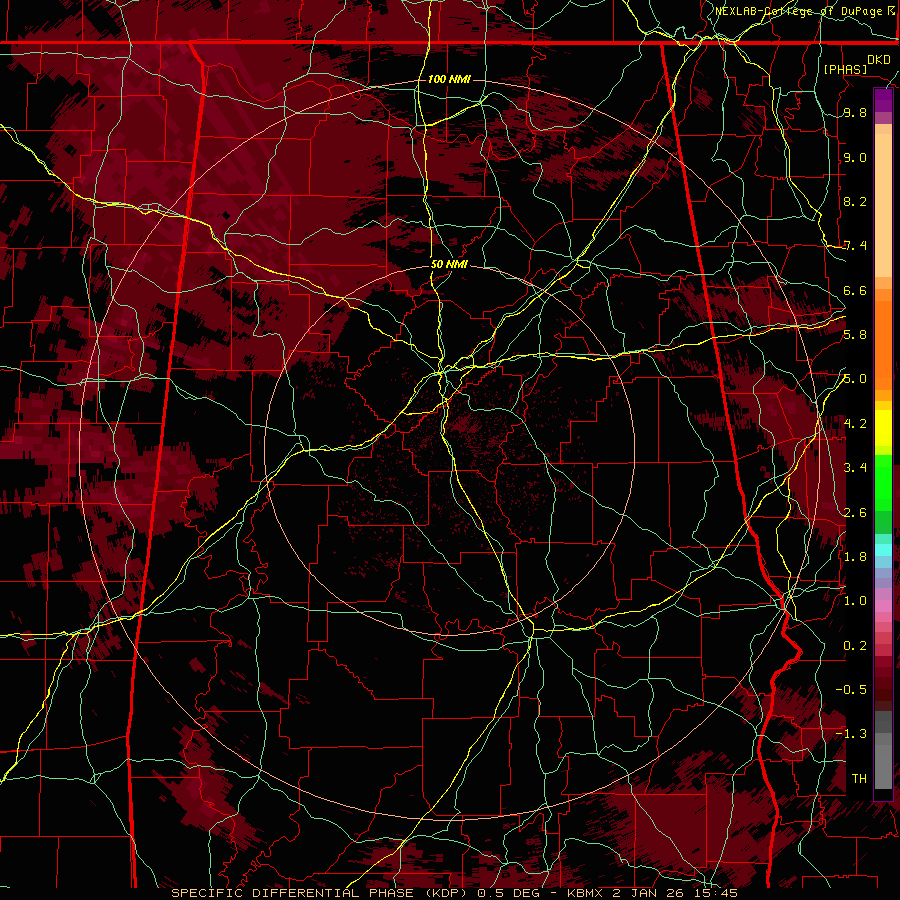Screen dimensions: 900x900
Task: Pick the purple segment atop the colorbar
Action: (883, 100)
